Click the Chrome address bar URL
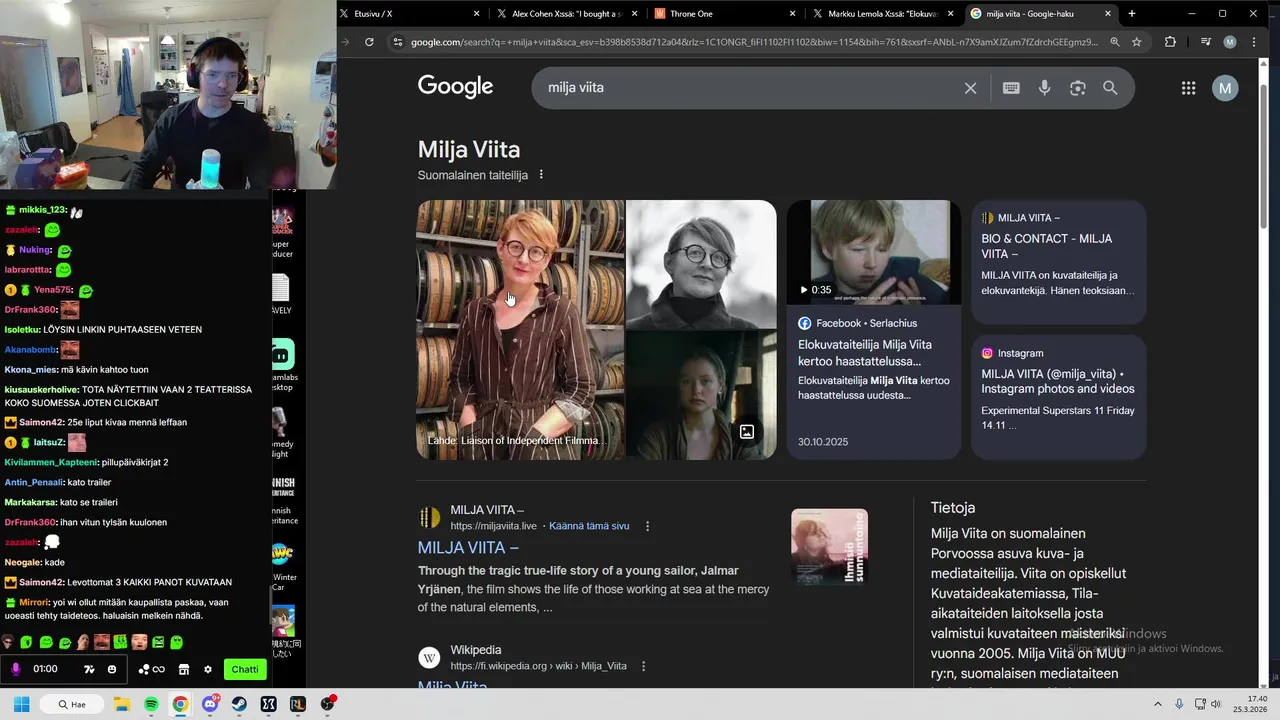 [755, 42]
